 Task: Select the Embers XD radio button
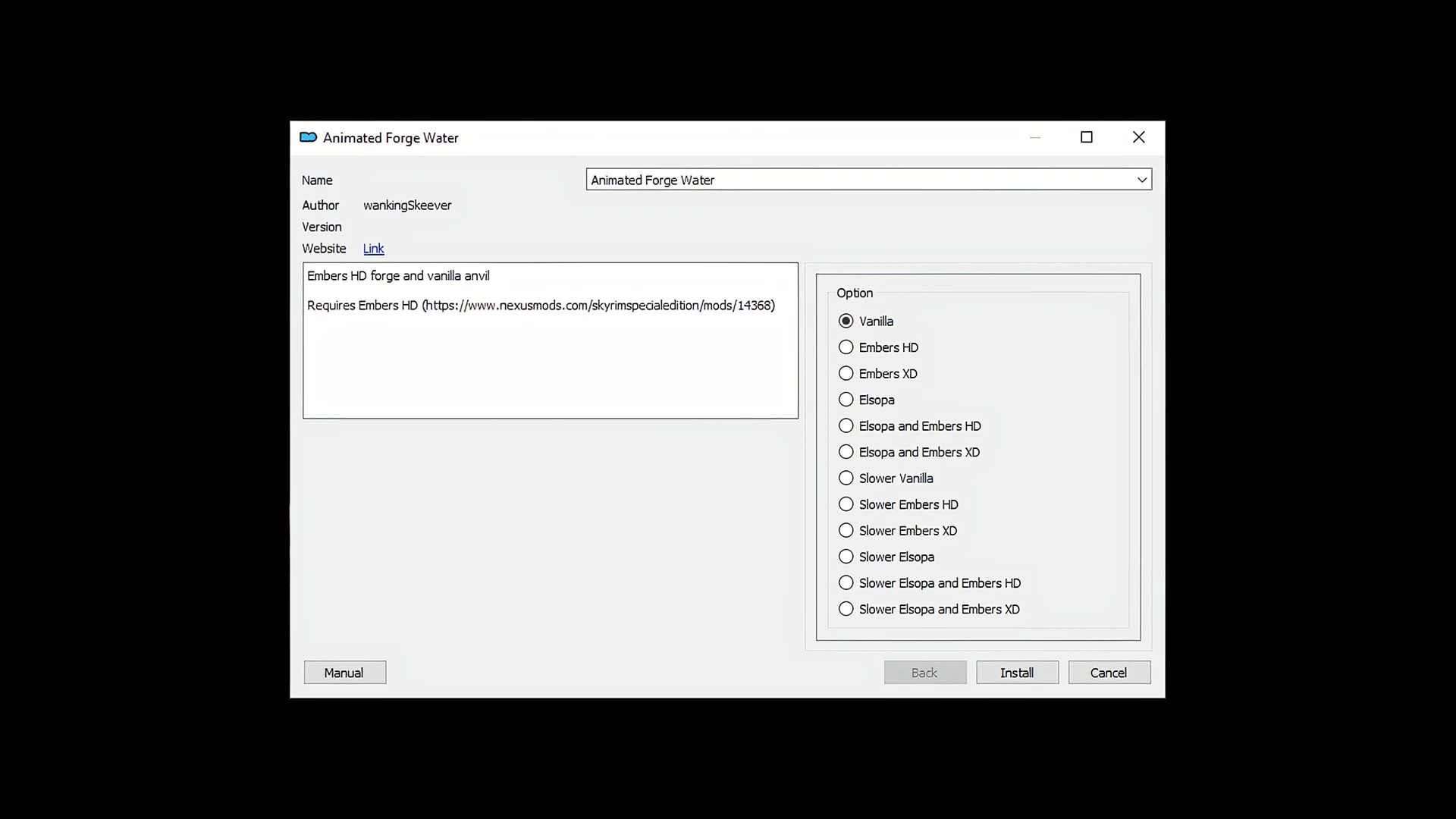(x=846, y=374)
